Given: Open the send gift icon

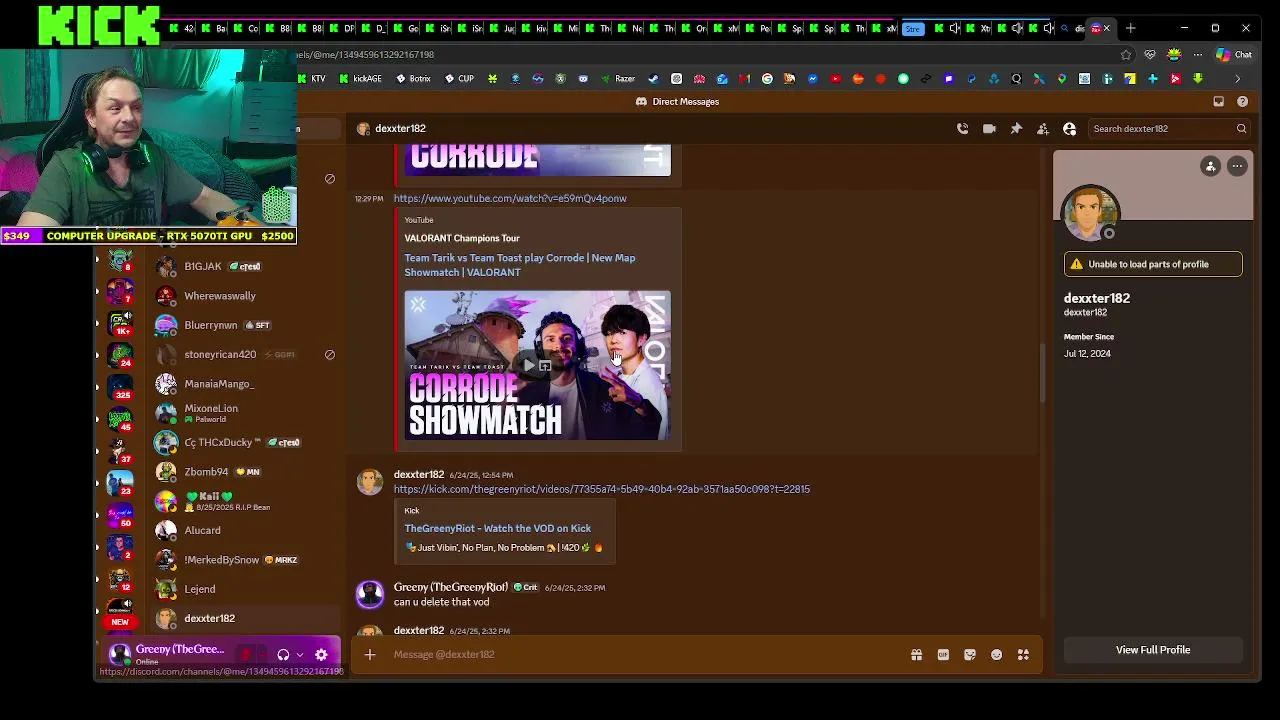Looking at the screenshot, I should [x=916, y=654].
